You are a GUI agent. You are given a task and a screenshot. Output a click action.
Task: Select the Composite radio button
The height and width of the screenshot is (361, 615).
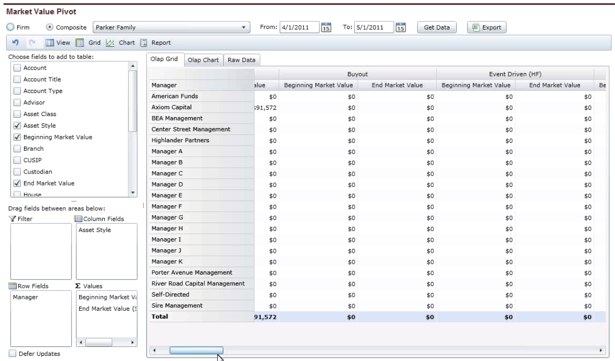pyautogui.click(x=49, y=27)
